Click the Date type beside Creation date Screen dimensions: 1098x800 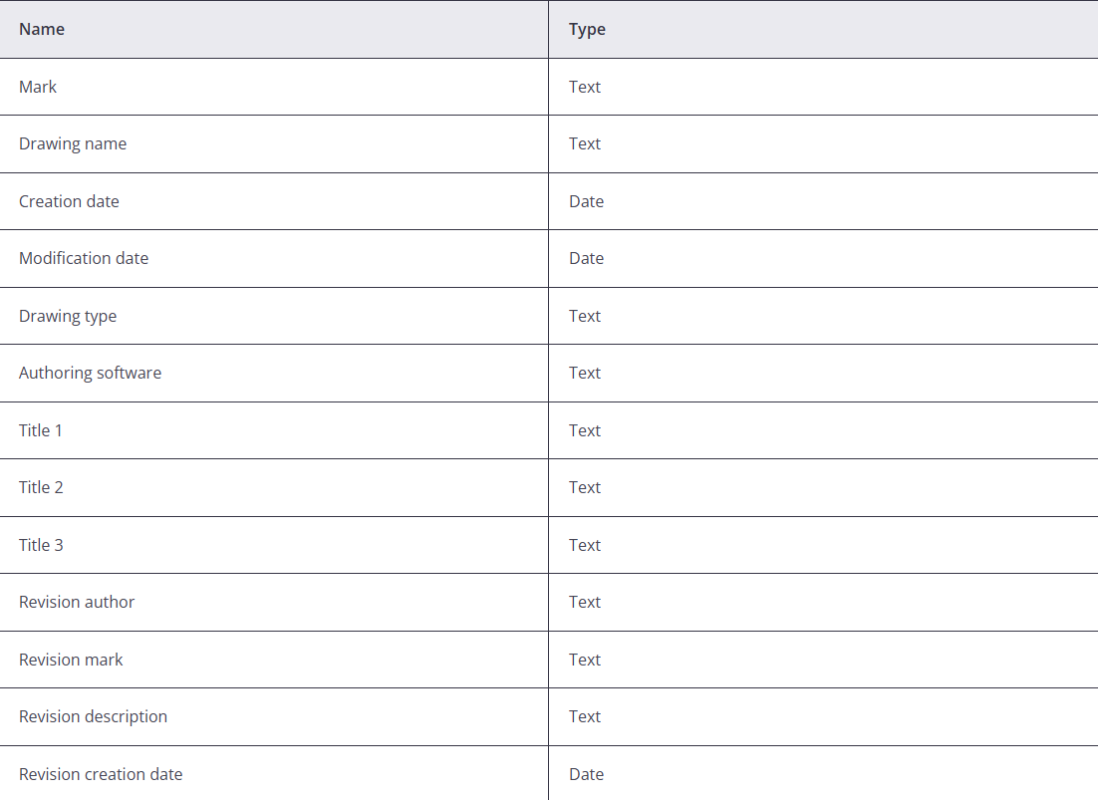(x=586, y=201)
